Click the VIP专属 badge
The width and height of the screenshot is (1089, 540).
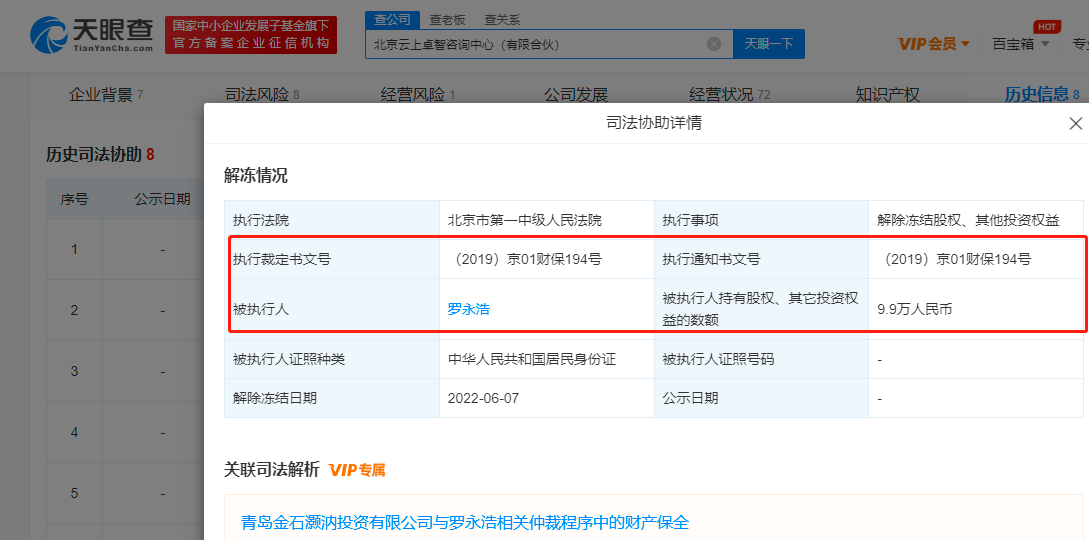coord(357,470)
